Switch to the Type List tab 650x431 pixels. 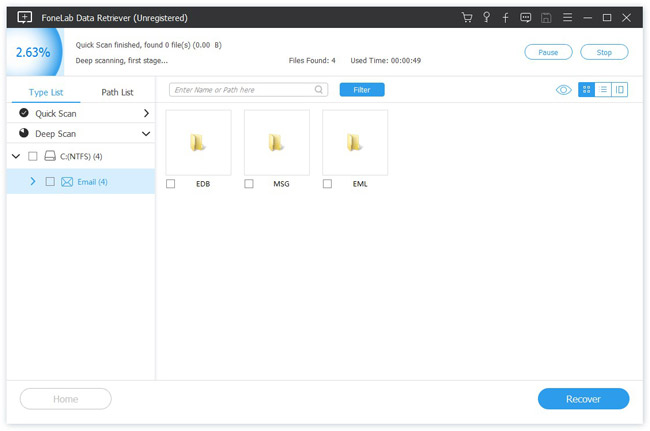coord(46,92)
